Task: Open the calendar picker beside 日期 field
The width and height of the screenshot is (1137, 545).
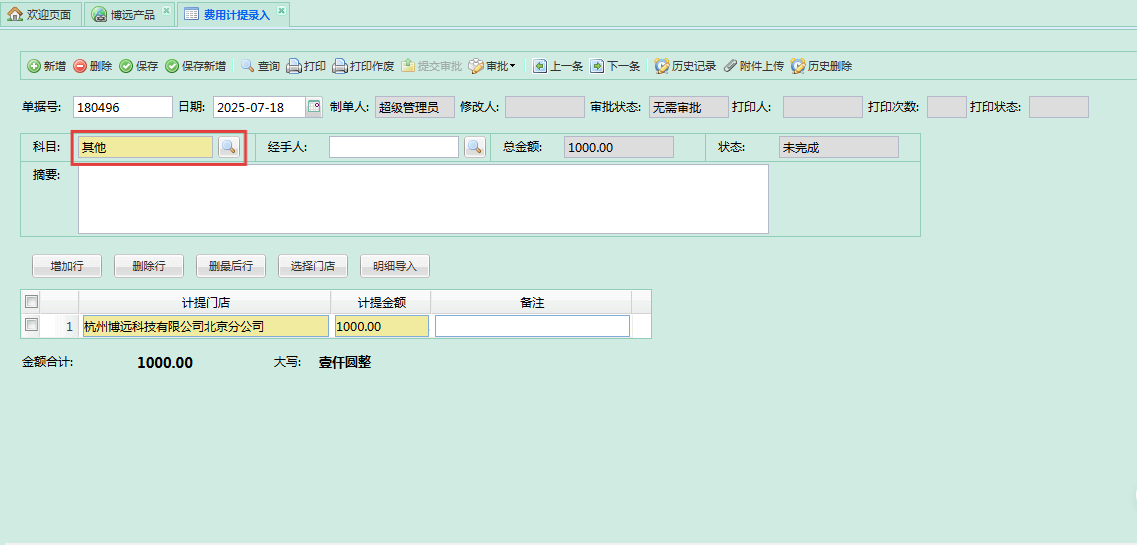Action: click(x=314, y=107)
